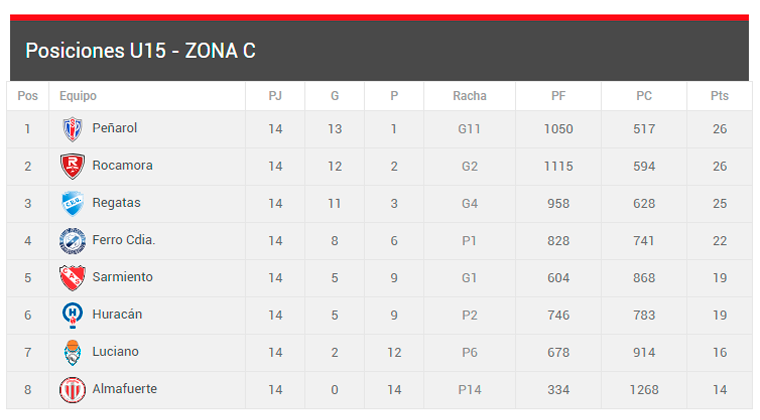This screenshot has width=760, height=420.
Task: Open the Almafuerte team link
Action: click(x=124, y=389)
